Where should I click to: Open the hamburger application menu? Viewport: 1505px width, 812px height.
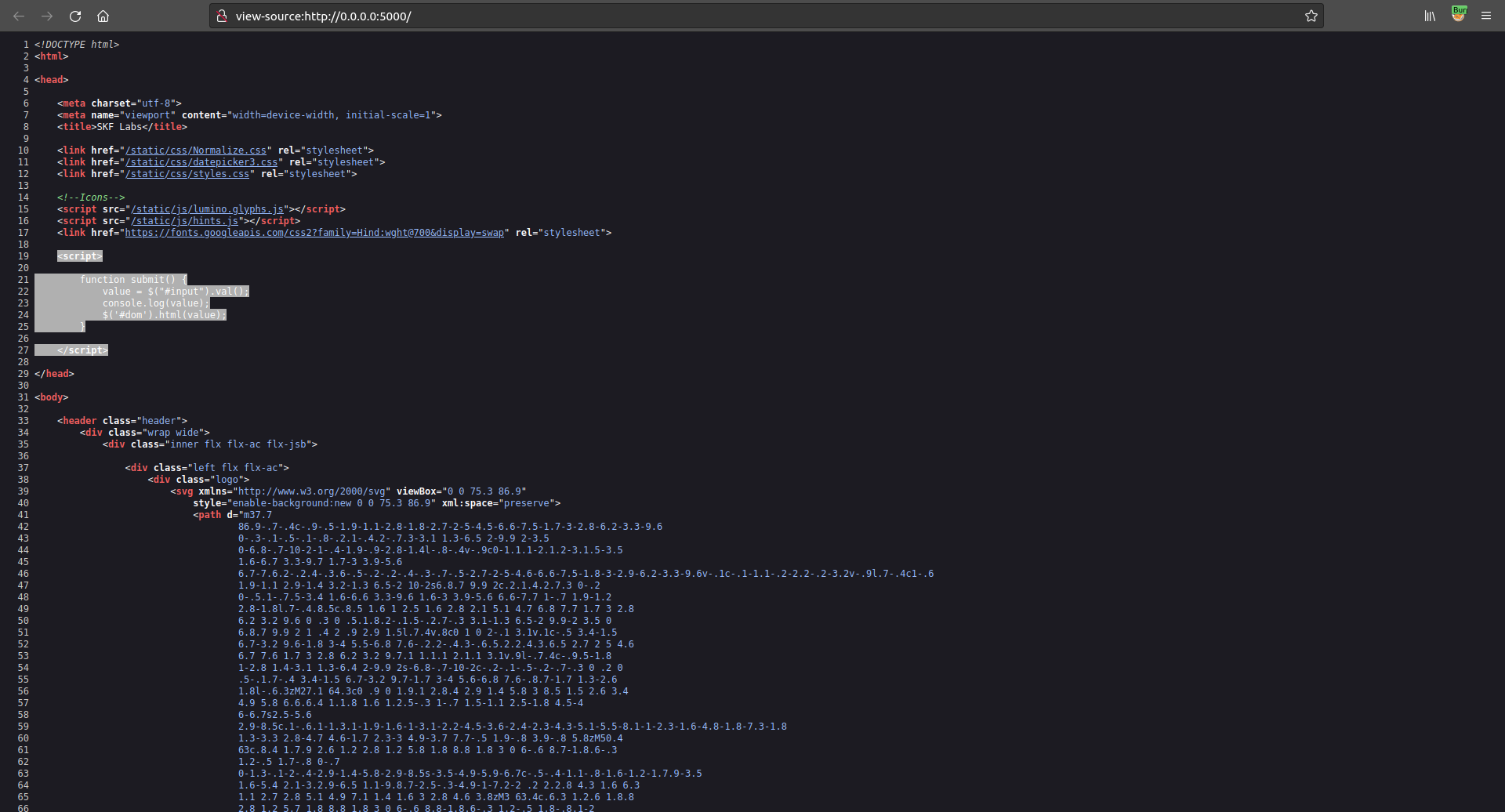coord(1486,16)
